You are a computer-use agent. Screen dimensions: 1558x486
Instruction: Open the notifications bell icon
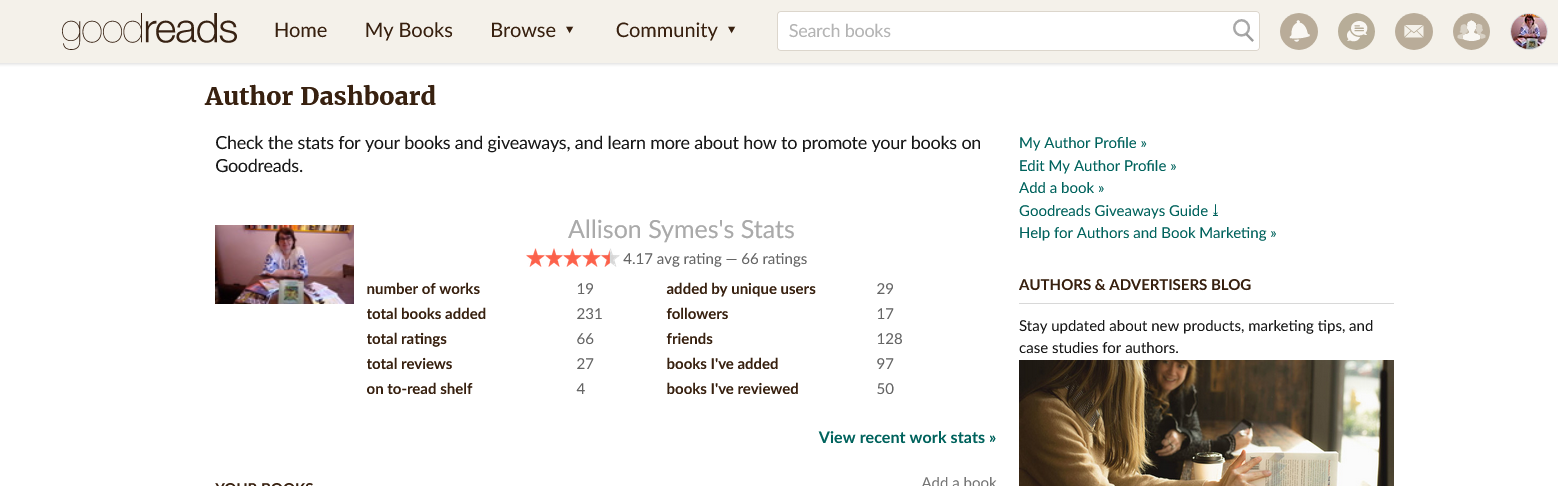coord(1298,32)
